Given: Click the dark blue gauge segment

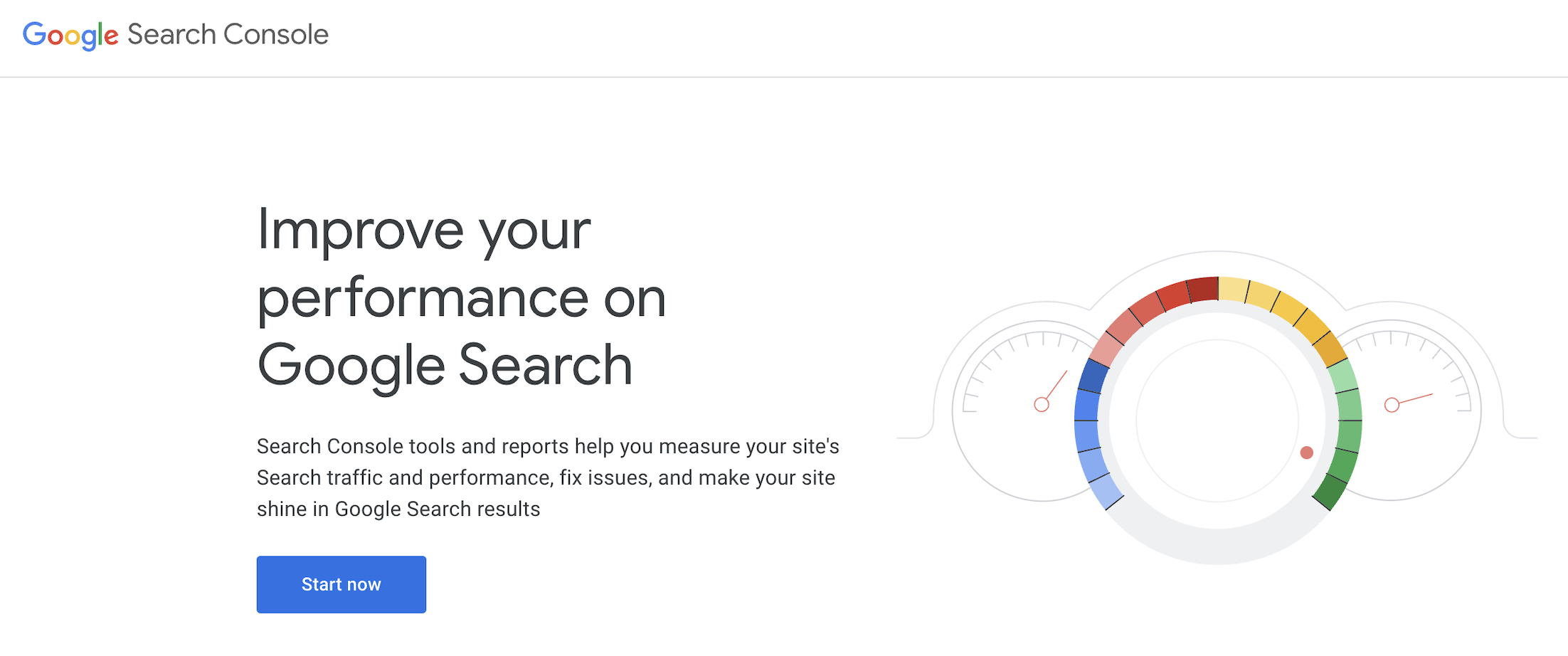Looking at the screenshot, I should 1093,375.
